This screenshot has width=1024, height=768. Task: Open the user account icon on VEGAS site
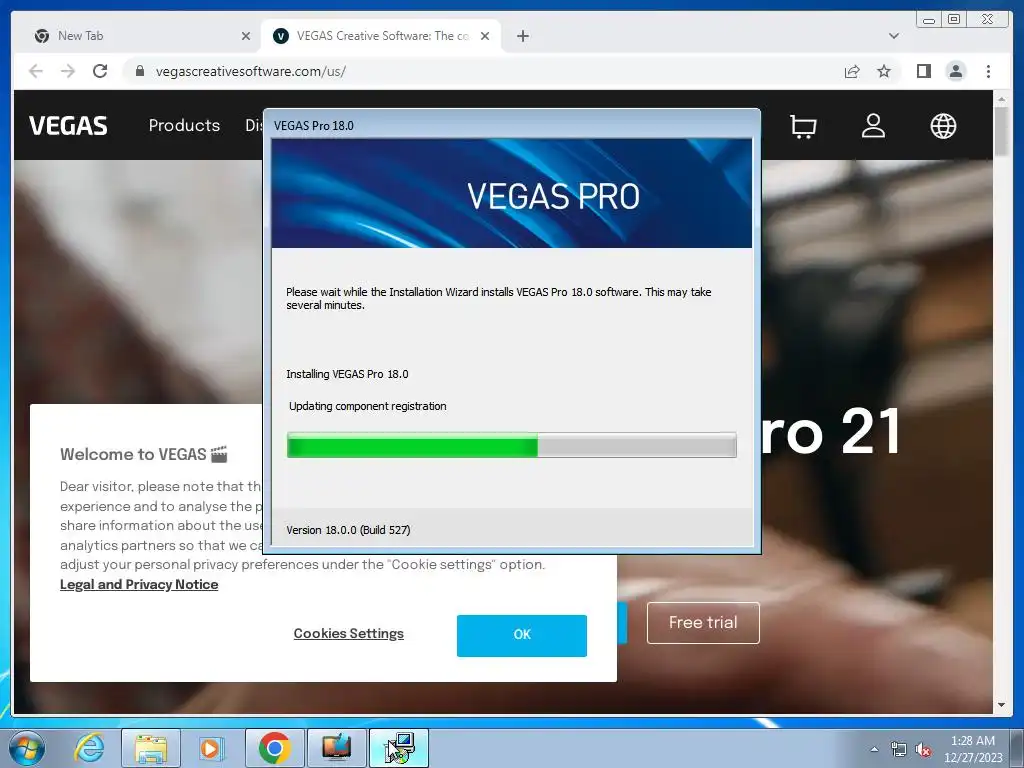(x=873, y=126)
